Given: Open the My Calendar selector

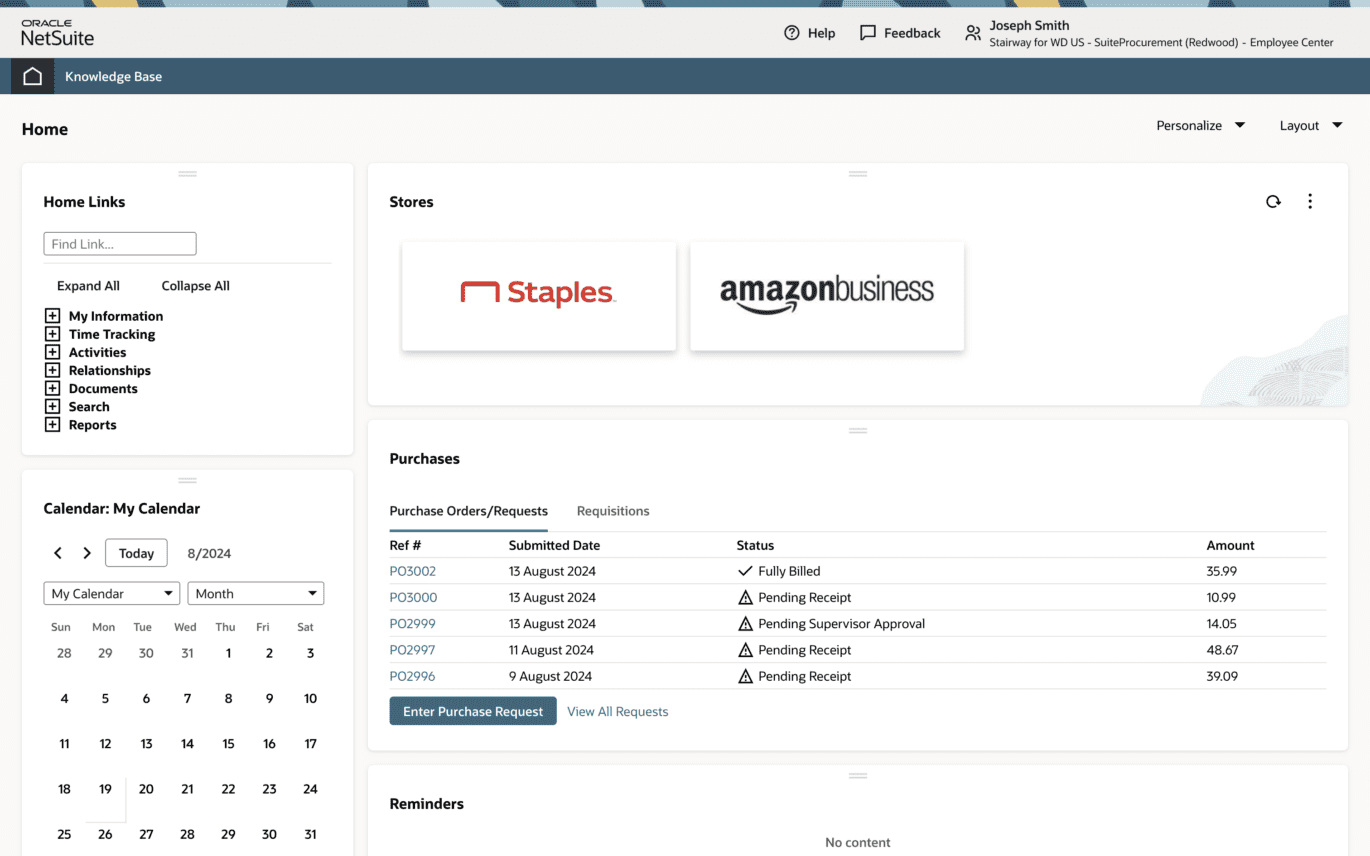Looking at the screenshot, I should (111, 593).
